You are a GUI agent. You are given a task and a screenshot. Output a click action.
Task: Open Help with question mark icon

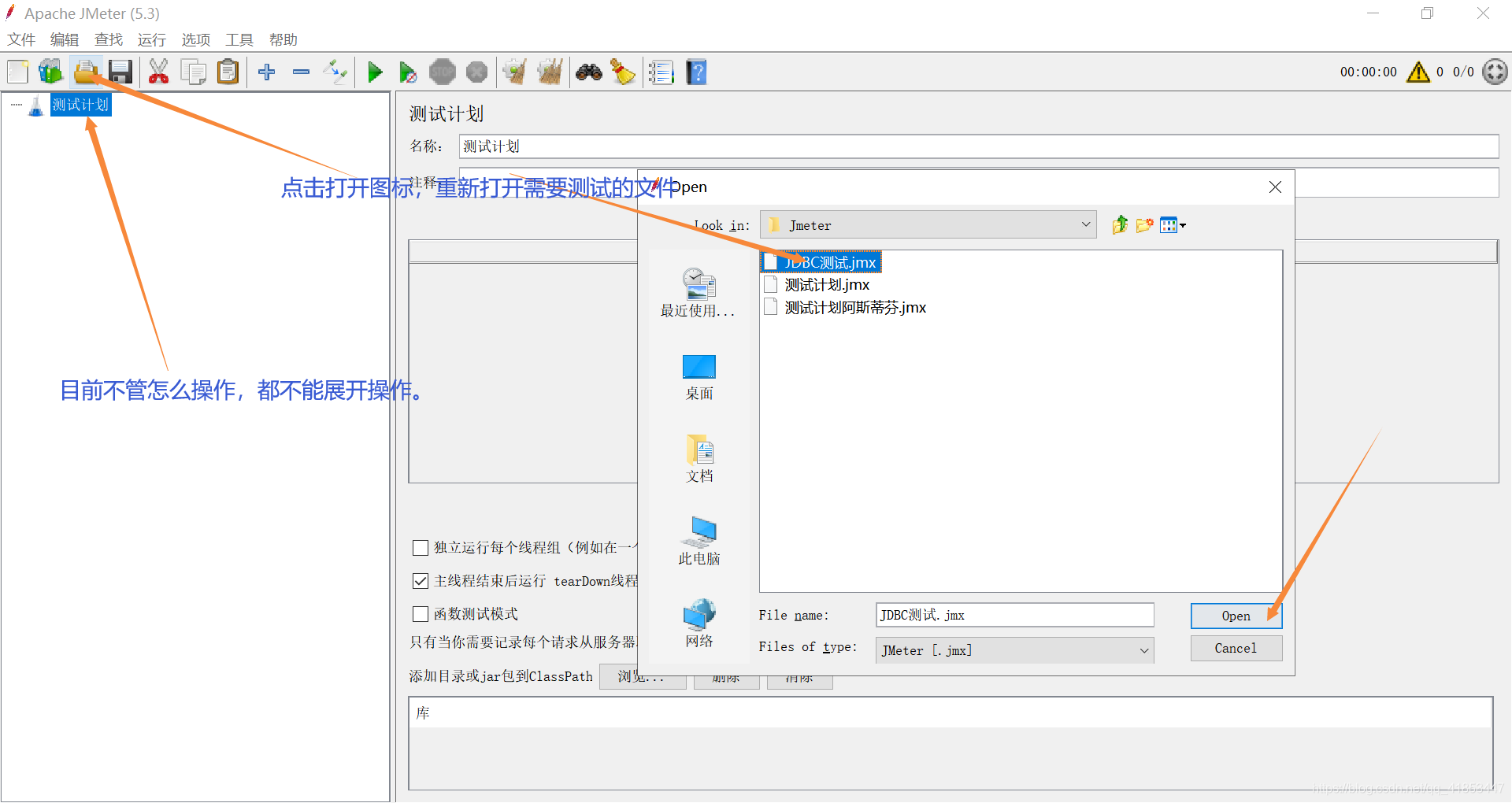[696, 72]
